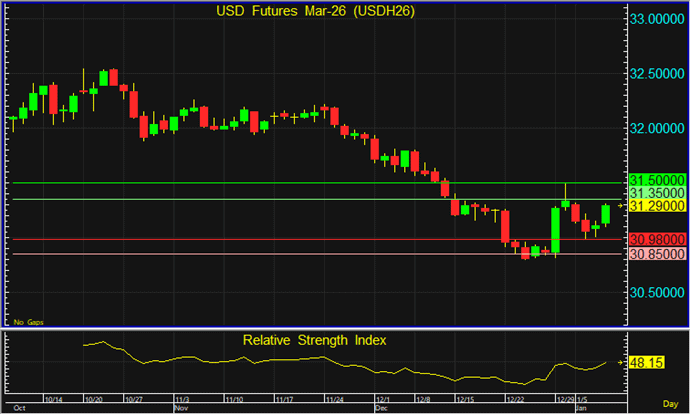This screenshot has width=691, height=415.
Task: Click the green 31.50000 horizontal resistance line
Action: (317, 182)
